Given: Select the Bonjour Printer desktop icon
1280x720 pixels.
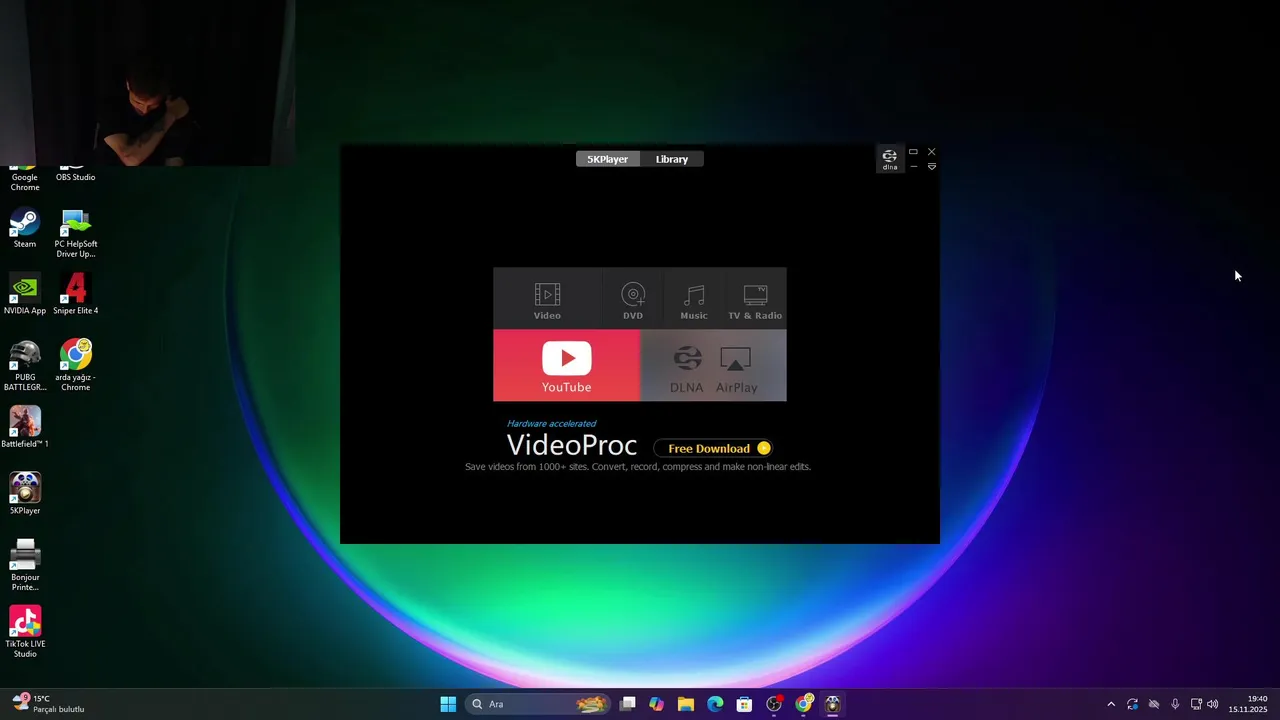Looking at the screenshot, I should [25, 566].
